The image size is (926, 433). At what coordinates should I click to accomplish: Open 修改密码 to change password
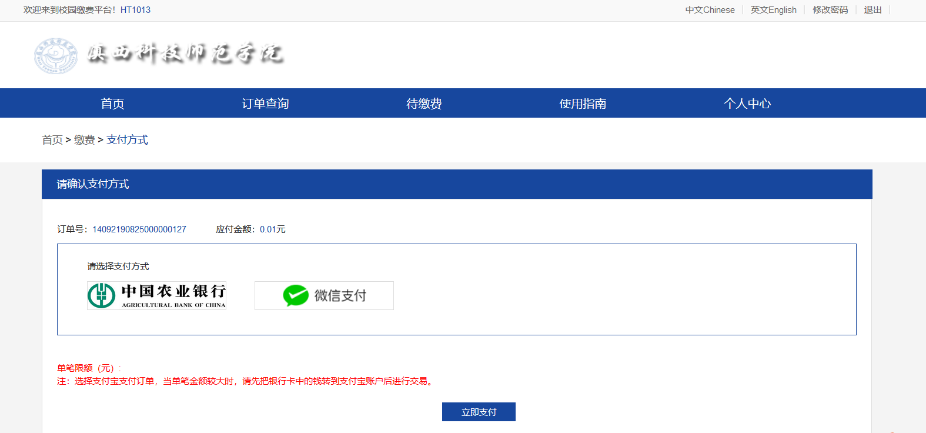[x=830, y=10]
